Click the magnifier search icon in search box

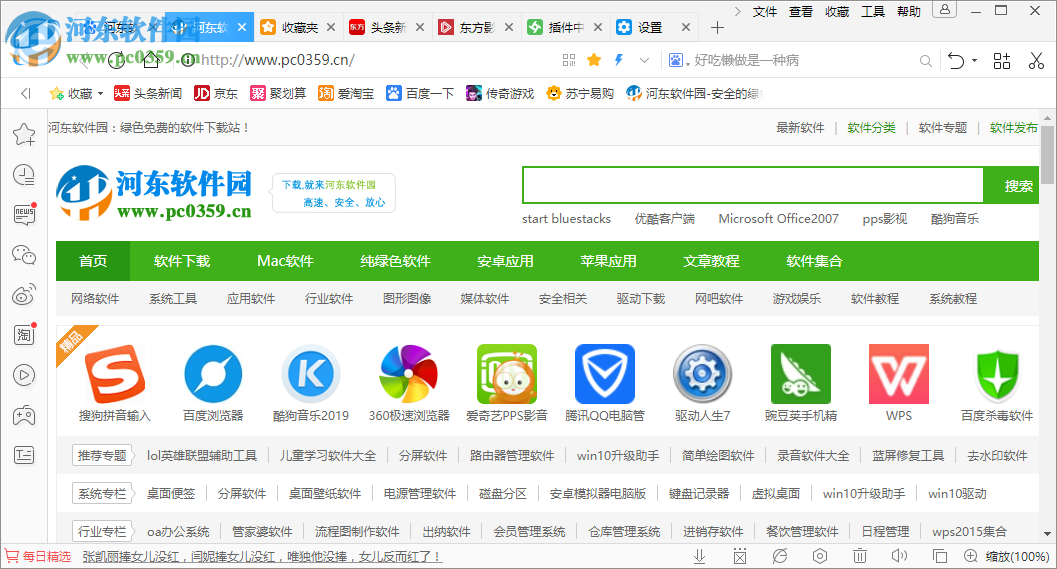tap(926, 61)
